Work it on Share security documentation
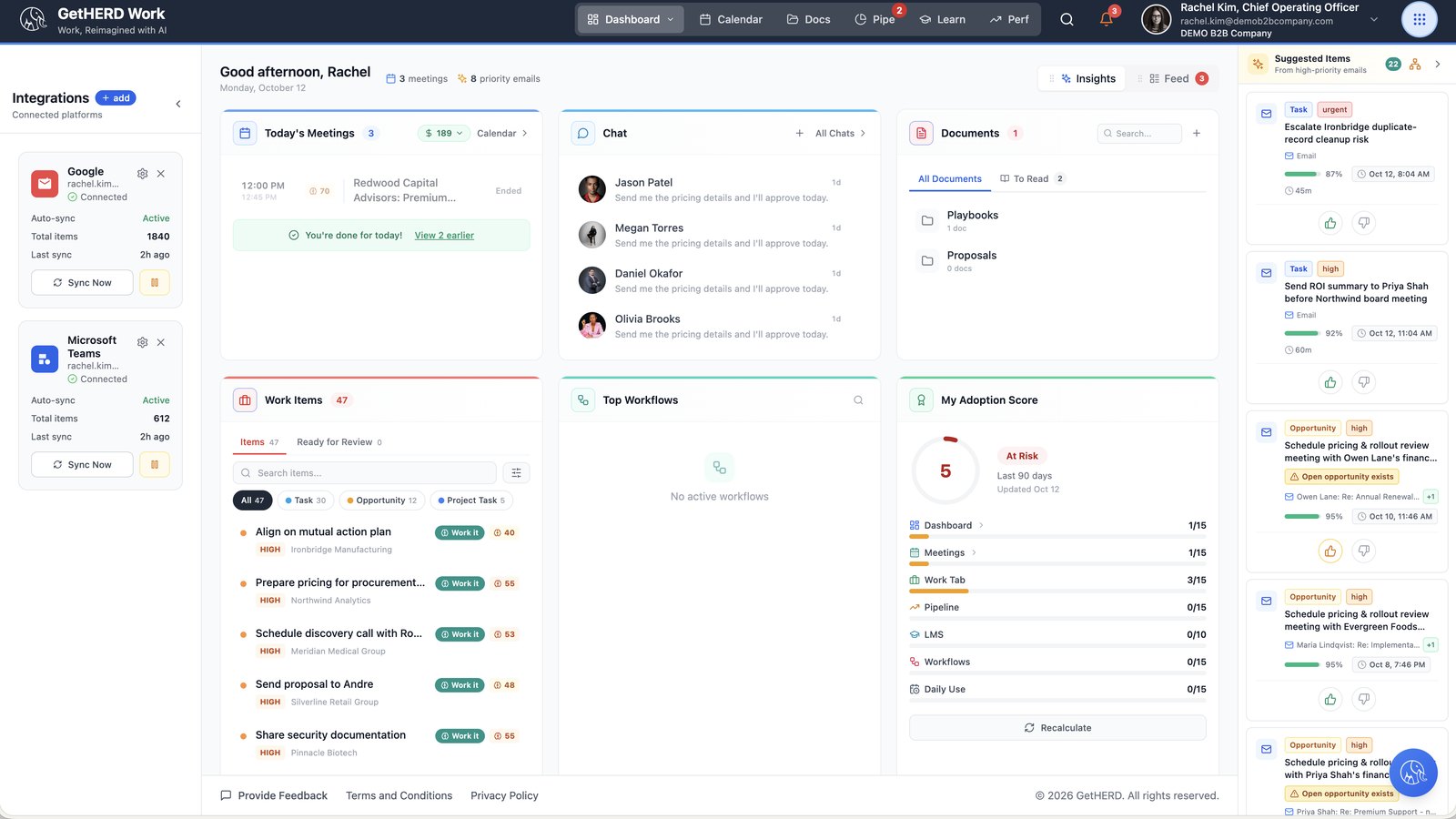The image size is (1456, 819). [460, 736]
